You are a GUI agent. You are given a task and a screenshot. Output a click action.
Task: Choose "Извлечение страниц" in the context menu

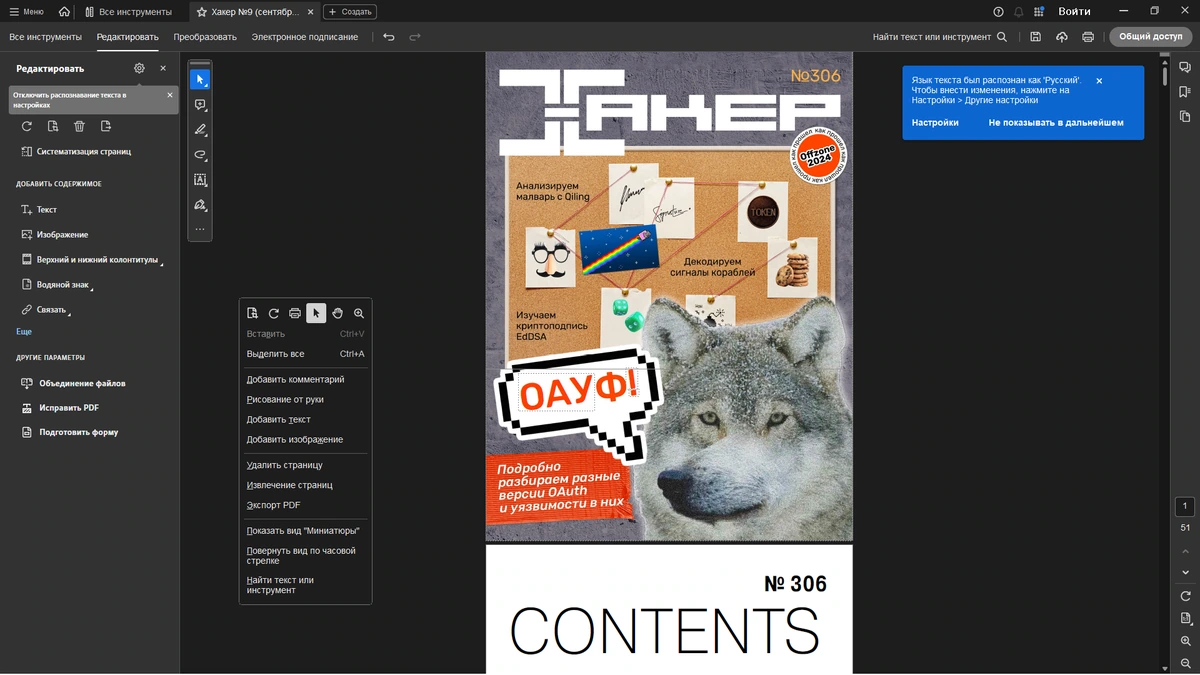pyautogui.click(x=305, y=485)
